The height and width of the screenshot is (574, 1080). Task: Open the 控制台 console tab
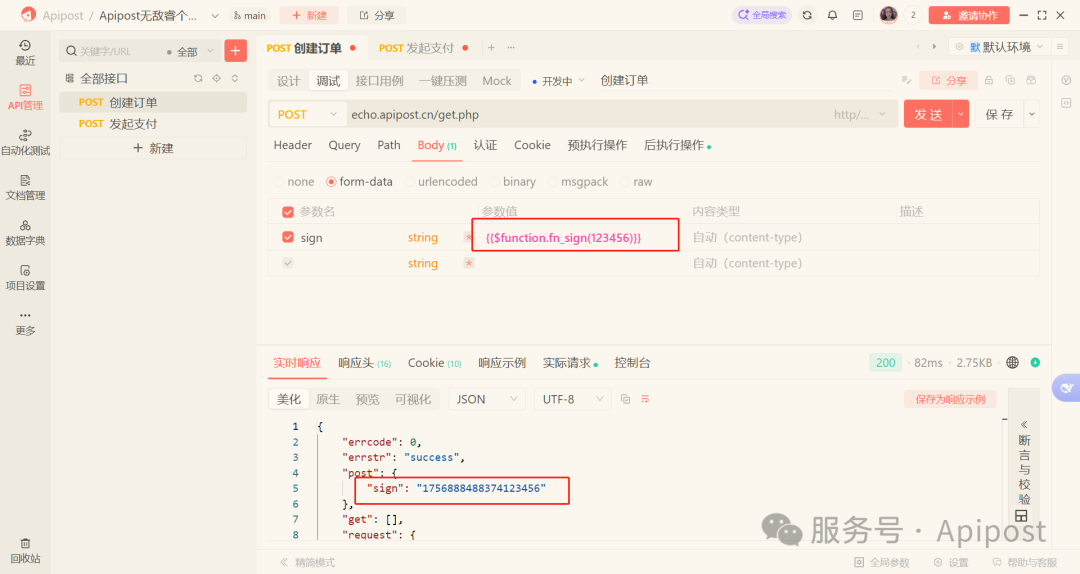point(632,362)
